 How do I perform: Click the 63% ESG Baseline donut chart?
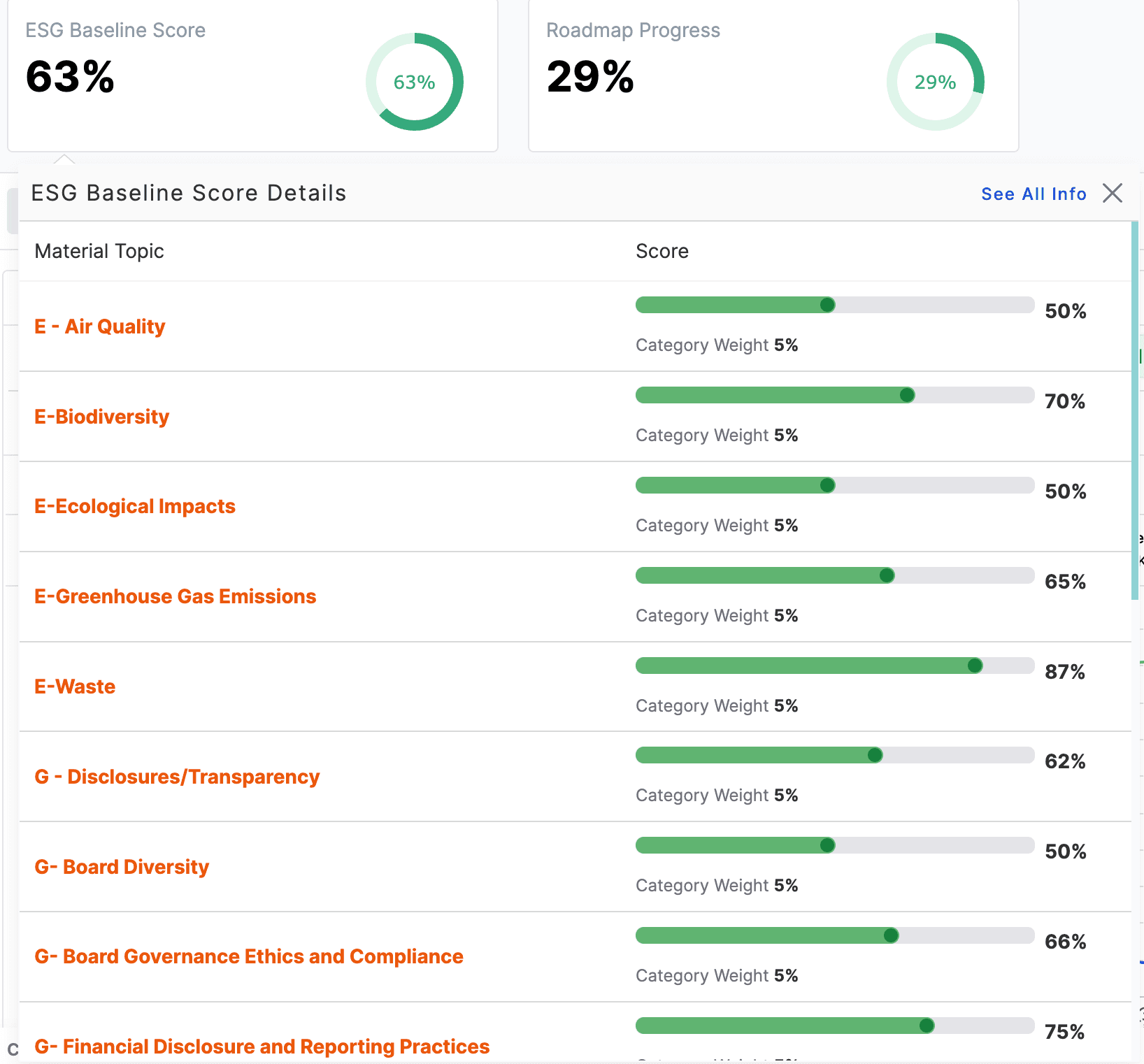coord(415,82)
